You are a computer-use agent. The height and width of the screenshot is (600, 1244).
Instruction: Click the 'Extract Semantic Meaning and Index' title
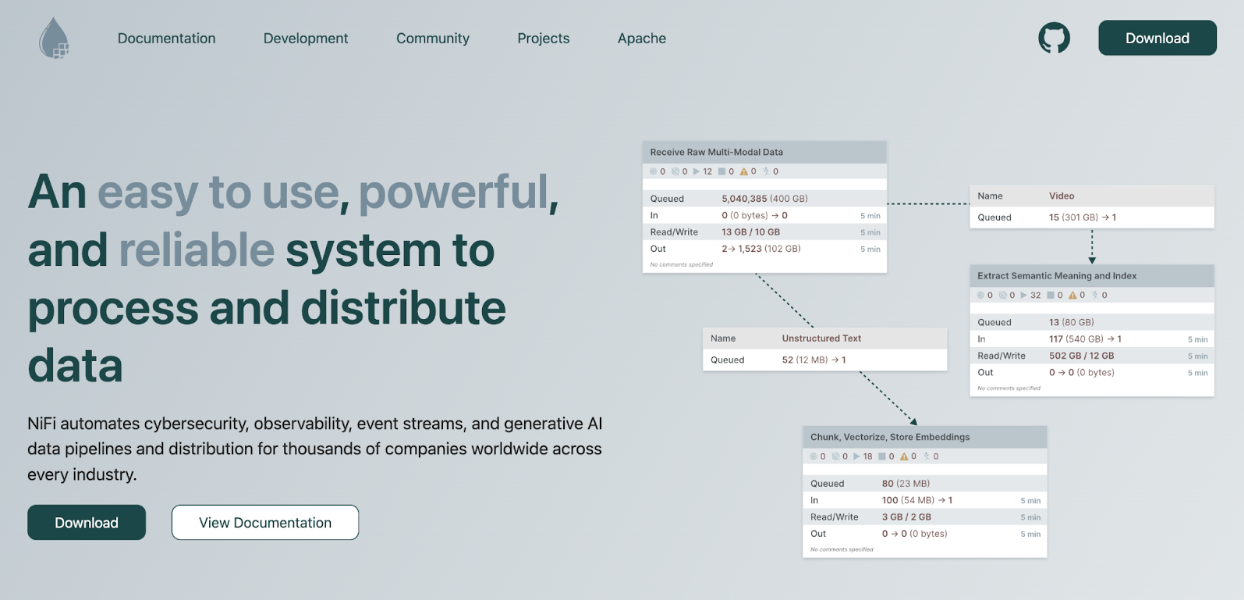pos(1057,276)
